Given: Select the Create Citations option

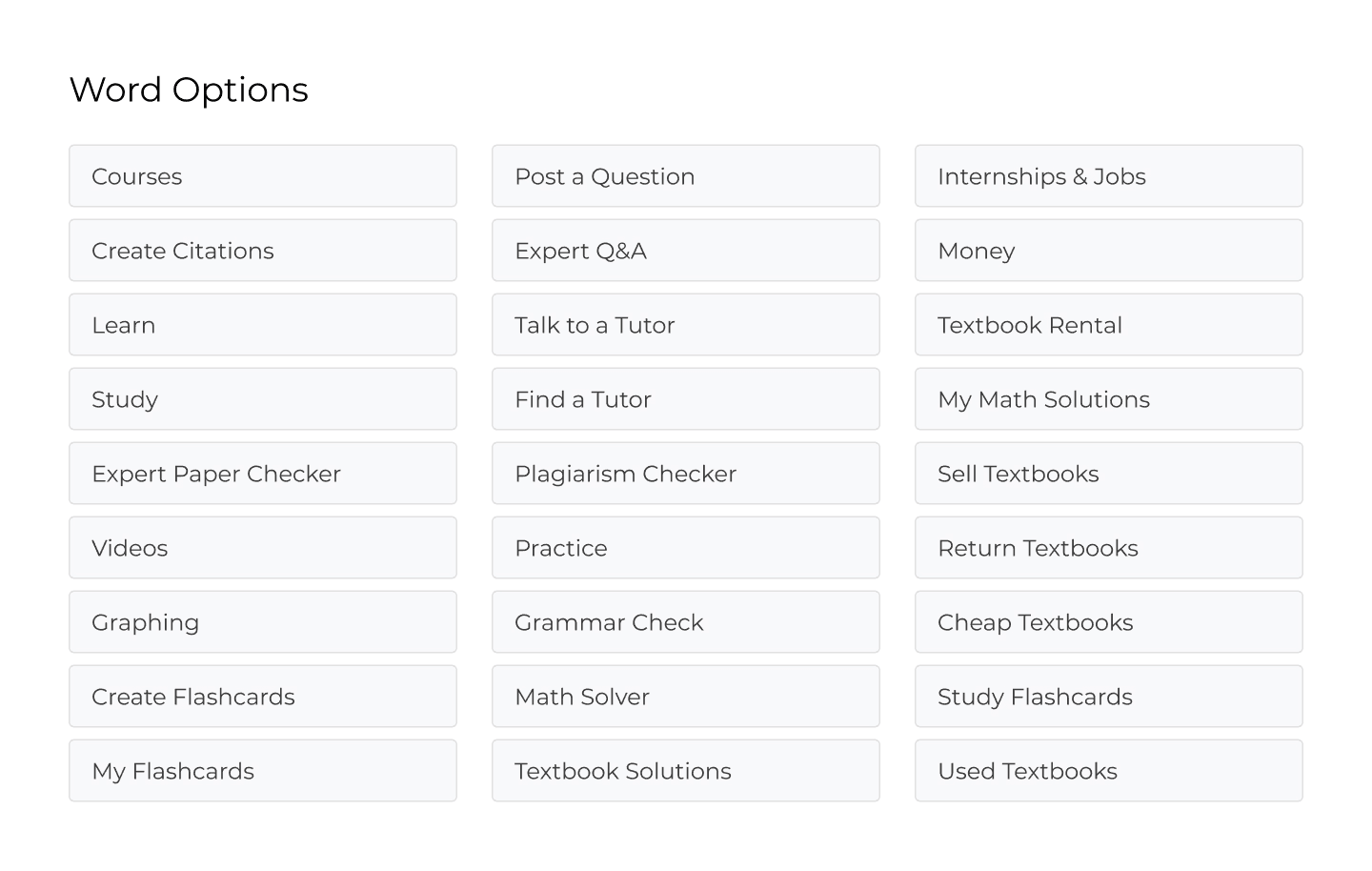Looking at the screenshot, I should [x=262, y=251].
